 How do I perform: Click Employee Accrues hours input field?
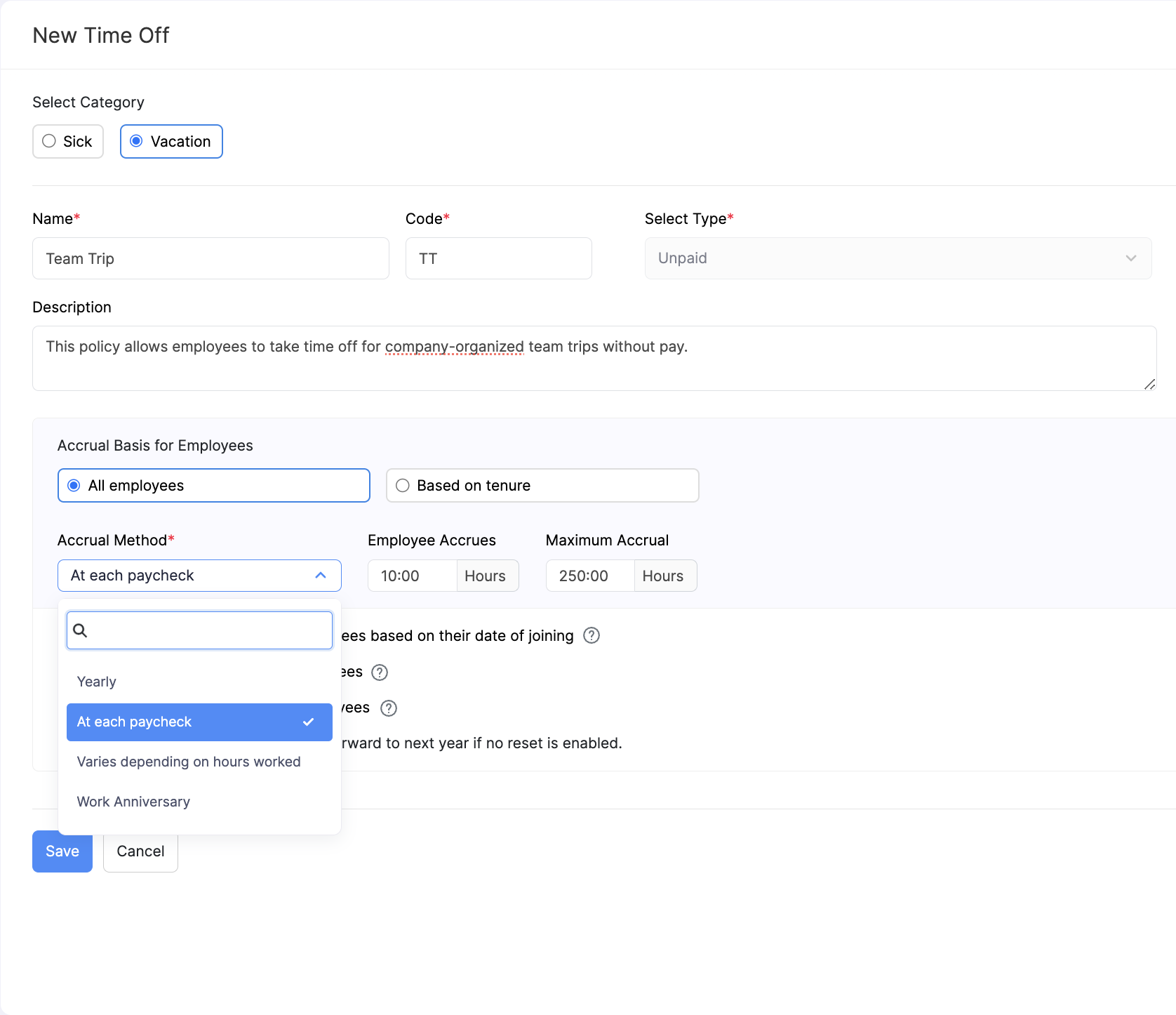[413, 576]
